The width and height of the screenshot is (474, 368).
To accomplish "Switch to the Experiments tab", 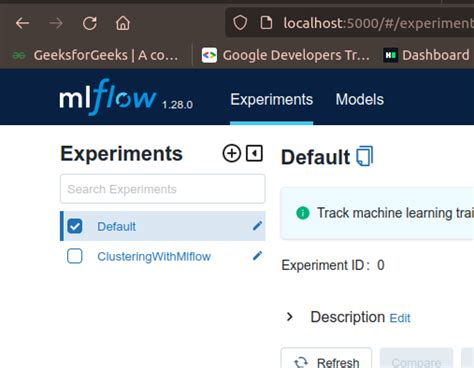I will [x=271, y=99].
